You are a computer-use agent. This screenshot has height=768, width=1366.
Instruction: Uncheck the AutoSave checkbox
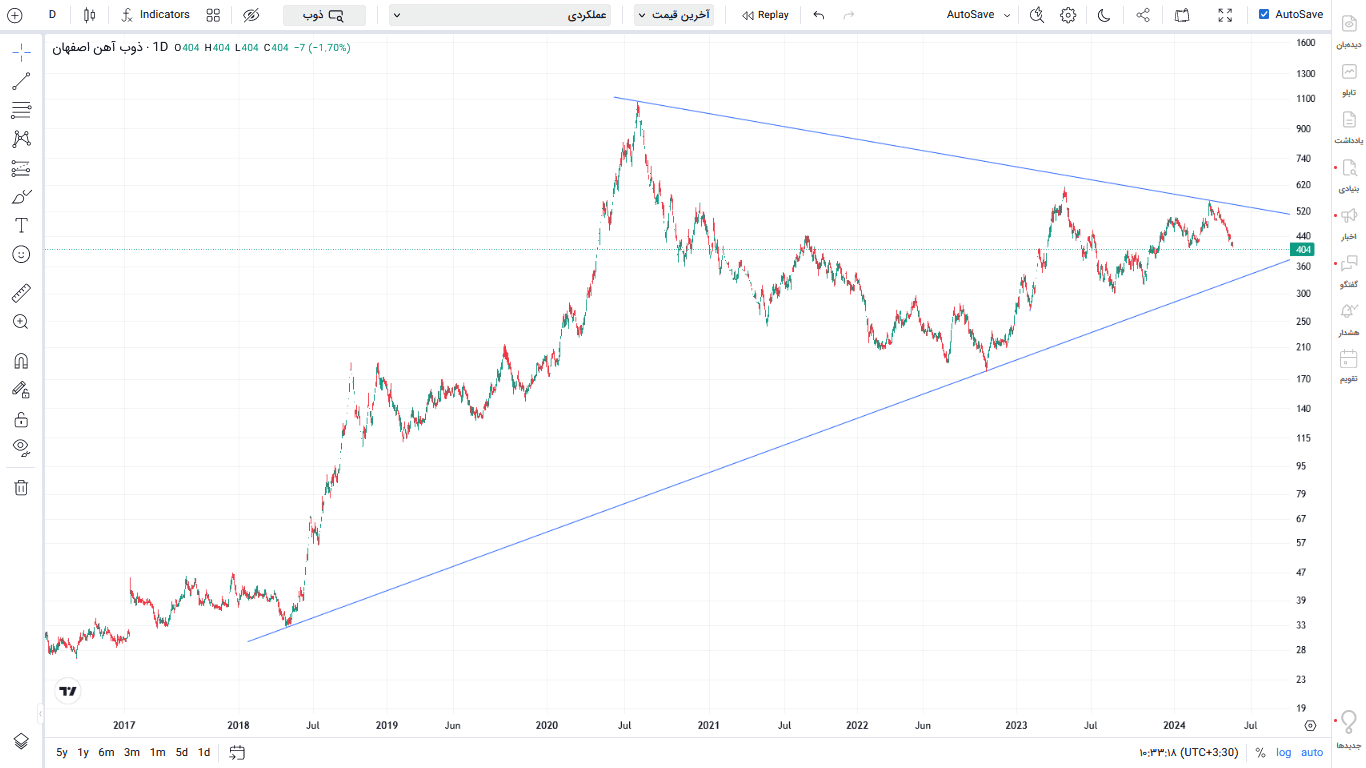click(x=1264, y=15)
